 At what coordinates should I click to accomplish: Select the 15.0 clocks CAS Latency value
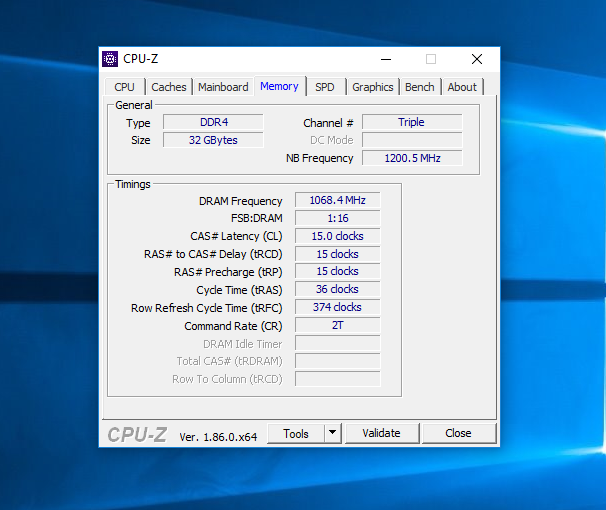tap(338, 236)
